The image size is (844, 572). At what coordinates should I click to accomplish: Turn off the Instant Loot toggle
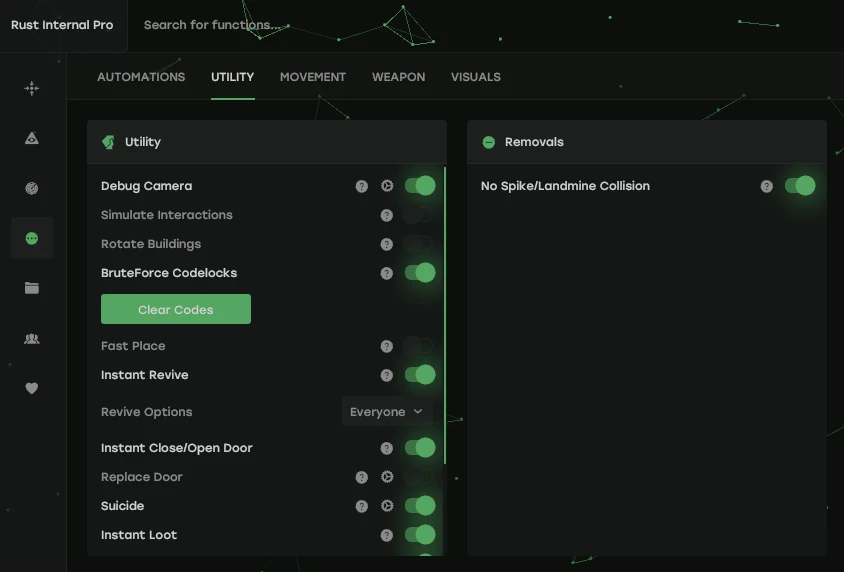click(420, 535)
